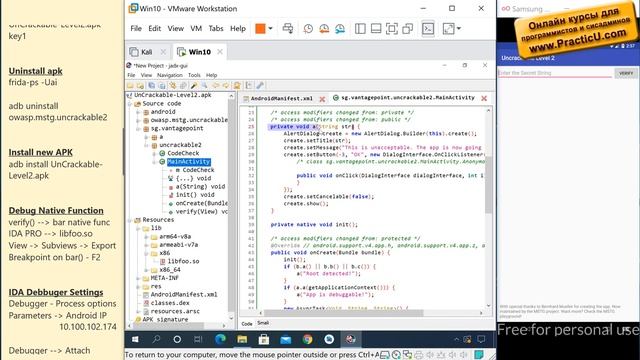
Task: Click the Enter the Secret String field
Action: (x=555, y=73)
